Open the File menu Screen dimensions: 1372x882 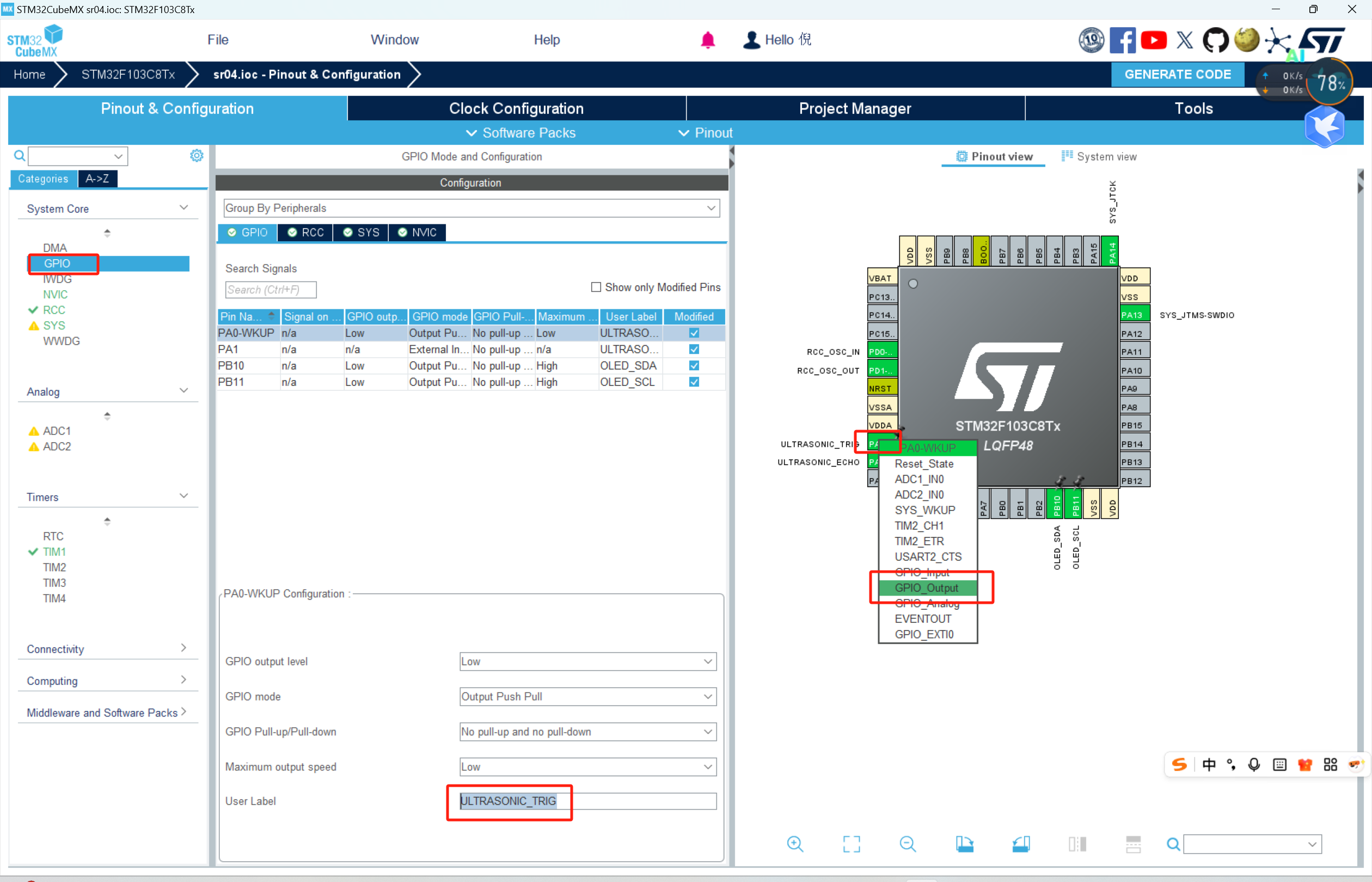218,40
